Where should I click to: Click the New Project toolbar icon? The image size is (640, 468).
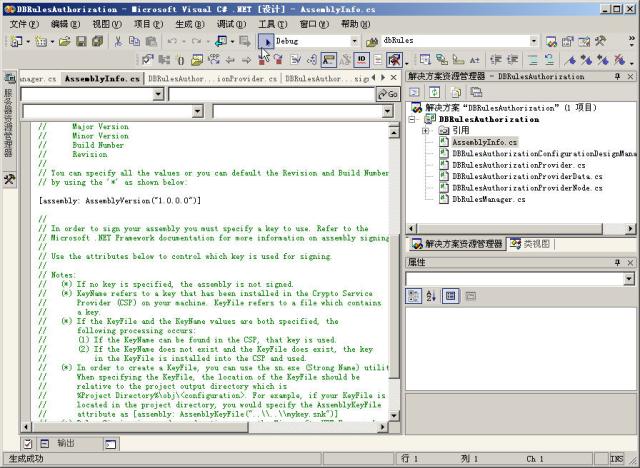16,41
